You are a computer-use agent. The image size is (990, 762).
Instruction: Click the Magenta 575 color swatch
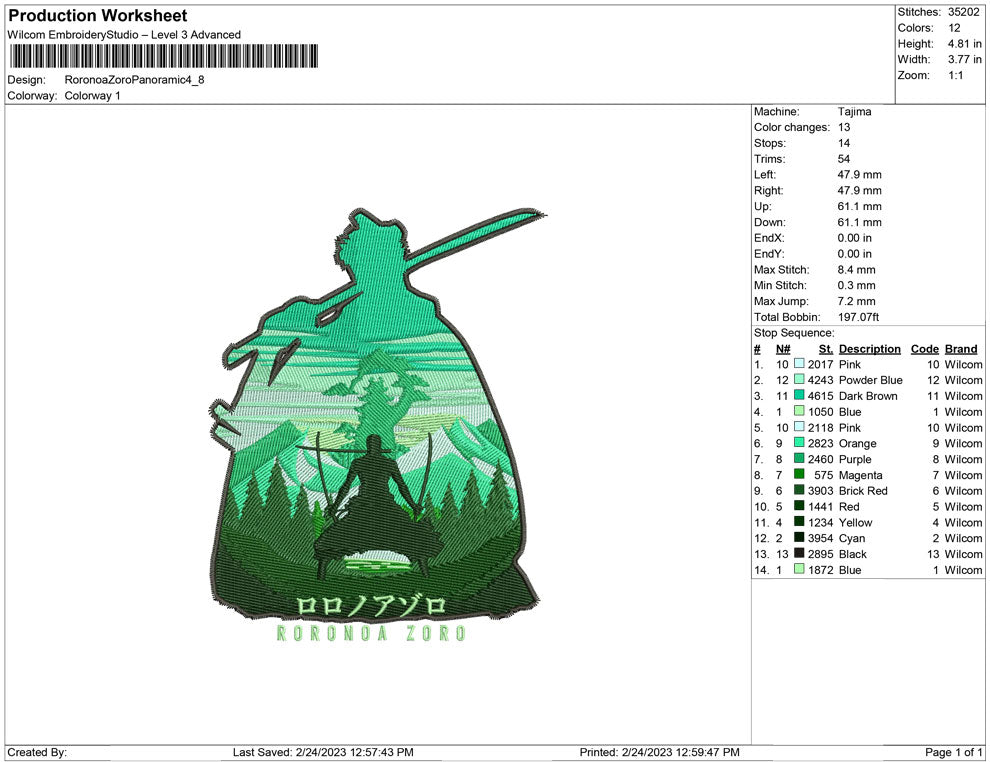pos(799,474)
